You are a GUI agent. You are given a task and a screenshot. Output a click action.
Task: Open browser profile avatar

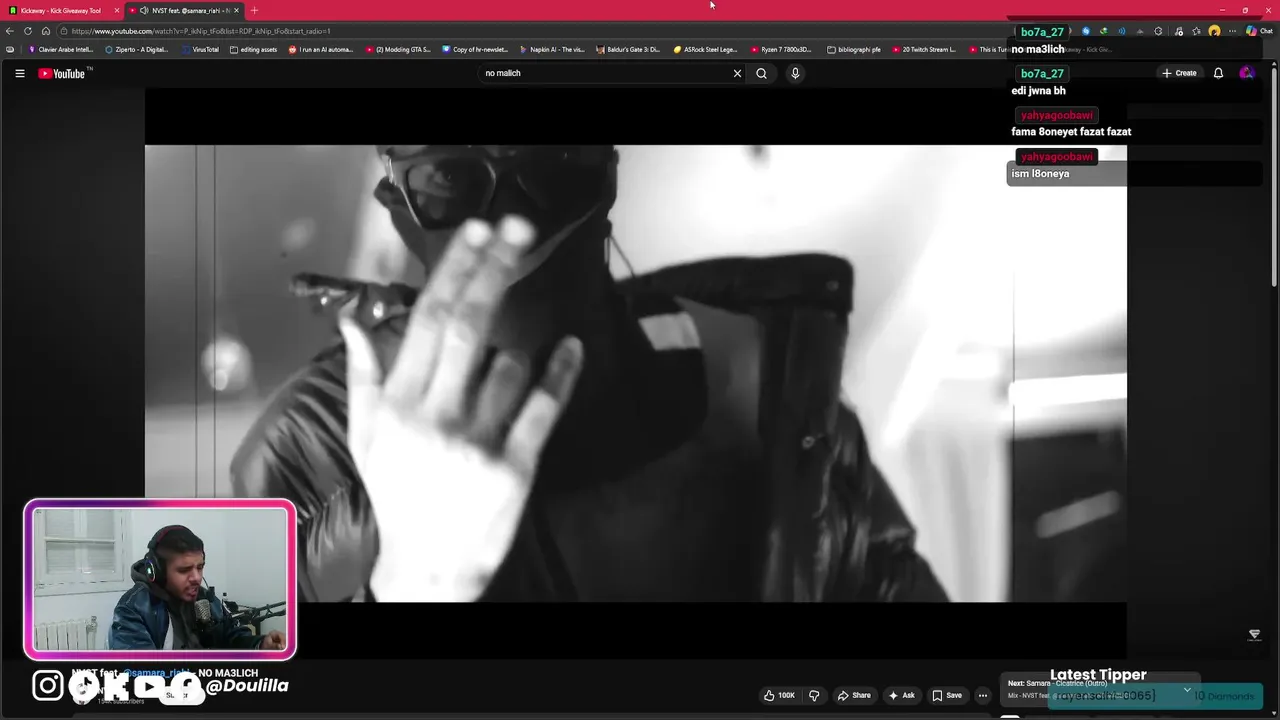[1214, 31]
